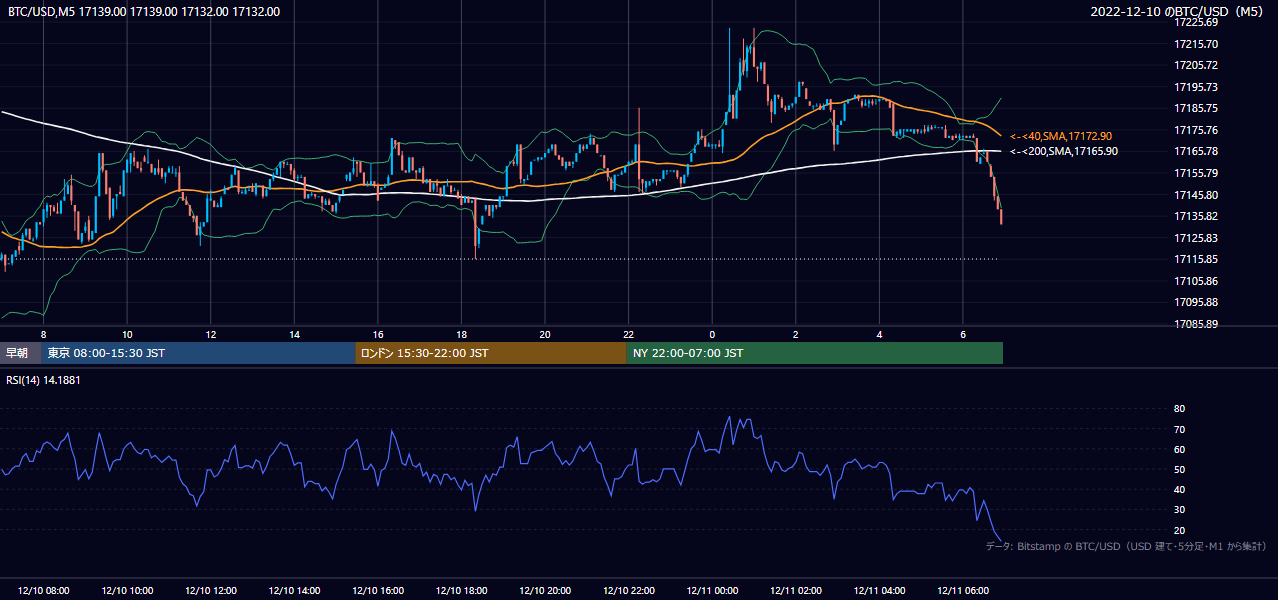Click the bottom date label 12/11 02:00
Viewport: 1278px width, 600px height.
coord(795,591)
